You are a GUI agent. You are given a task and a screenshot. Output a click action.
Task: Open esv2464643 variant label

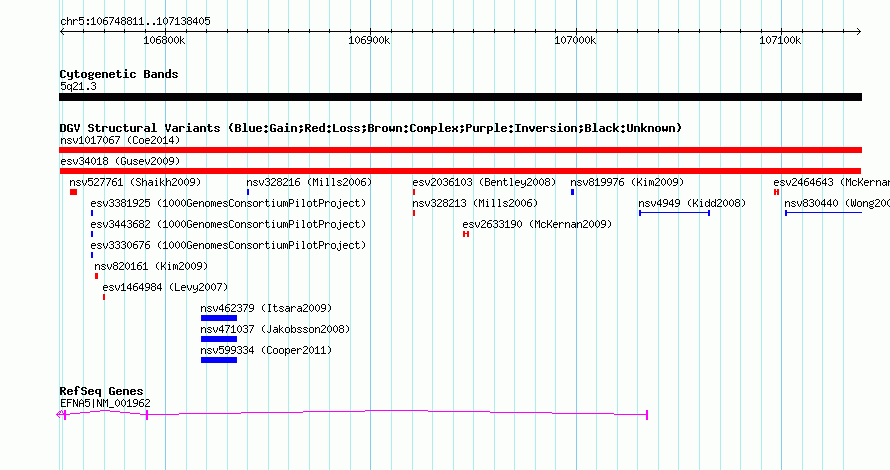click(x=832, y=182)
